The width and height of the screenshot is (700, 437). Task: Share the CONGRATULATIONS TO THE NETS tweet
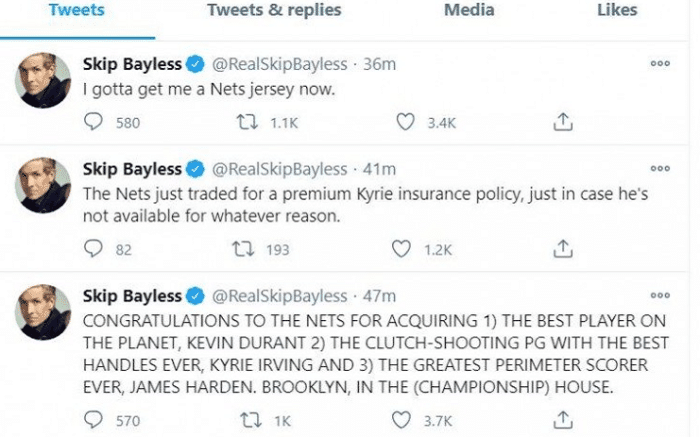(x=563, y=420)
